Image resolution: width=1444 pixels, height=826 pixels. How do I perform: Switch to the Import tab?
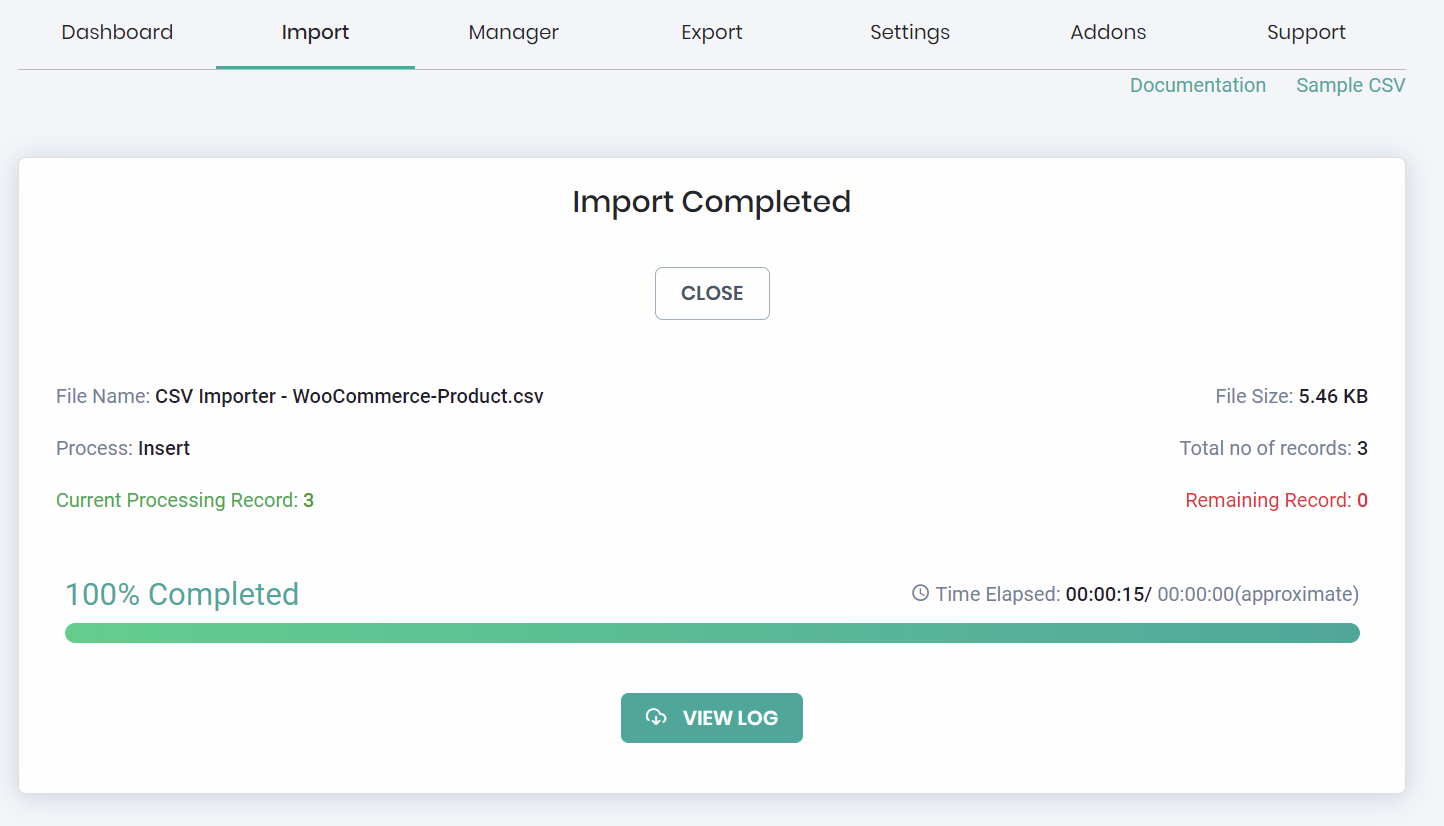315,32
